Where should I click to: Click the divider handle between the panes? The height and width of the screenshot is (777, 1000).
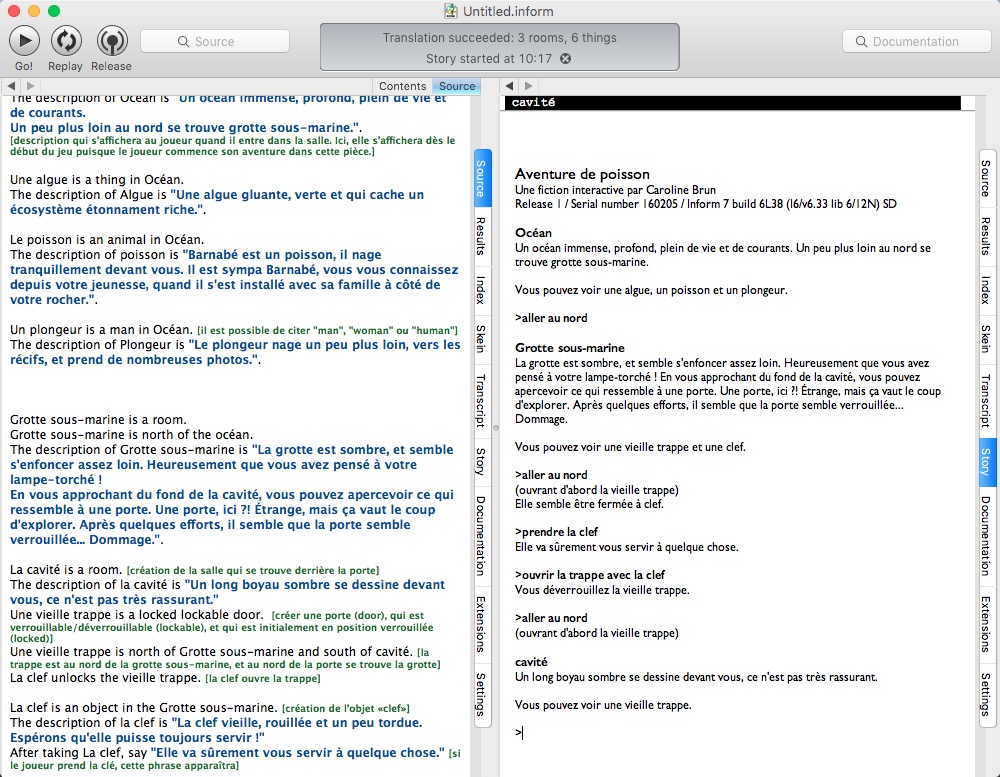(490, 427)
